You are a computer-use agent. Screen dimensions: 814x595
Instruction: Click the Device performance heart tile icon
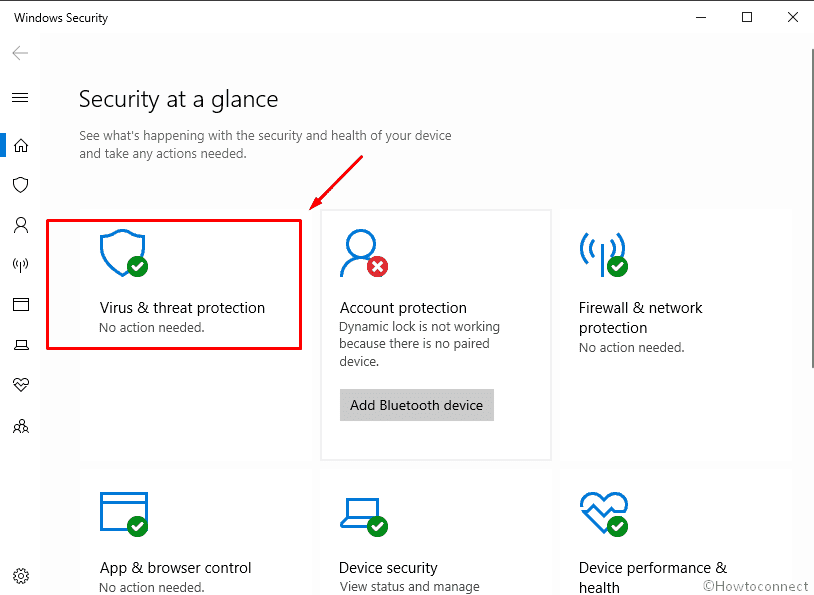[604, 514]
